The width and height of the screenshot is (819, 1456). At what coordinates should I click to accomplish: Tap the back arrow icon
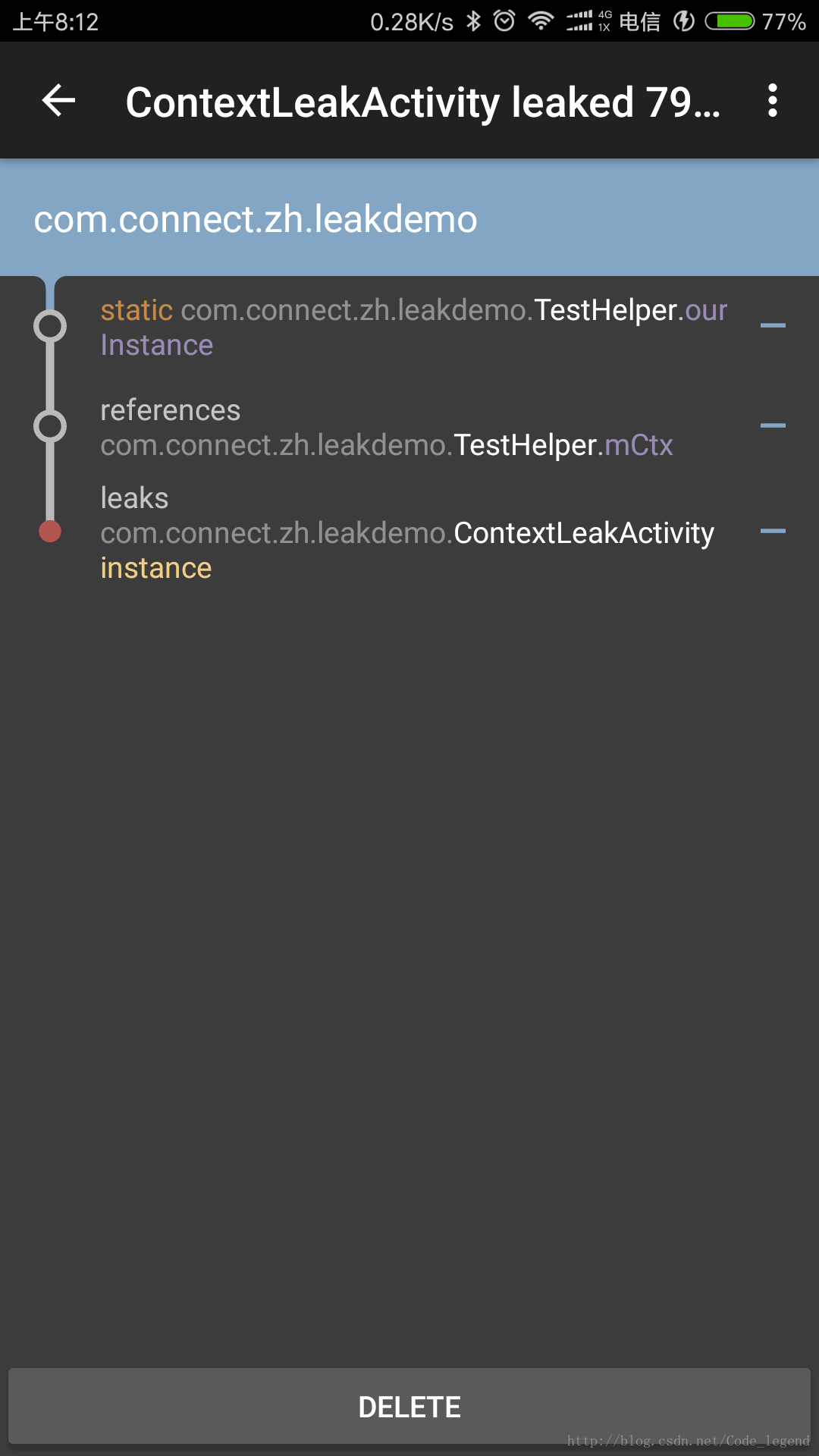coord(58,101)
